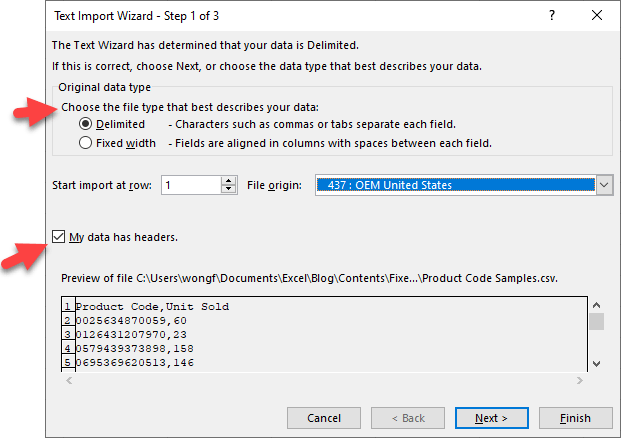Screen dimensions: 621x438
Task: Select the Fixed width radio button
Action: pyautogui.click(x=86, y=143)
